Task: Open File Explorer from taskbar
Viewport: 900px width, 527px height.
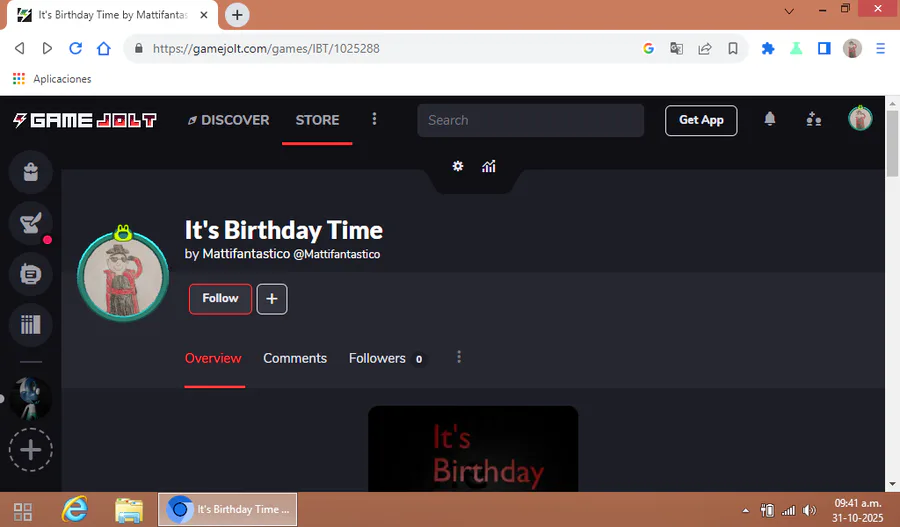Action: click(x=129, y=510)
